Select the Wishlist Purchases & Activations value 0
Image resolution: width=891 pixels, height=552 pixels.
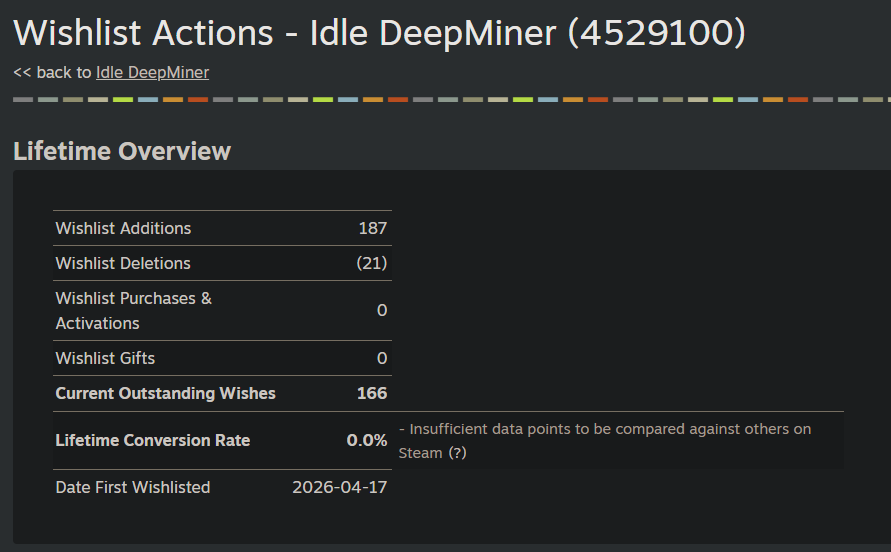coord(382,310)
